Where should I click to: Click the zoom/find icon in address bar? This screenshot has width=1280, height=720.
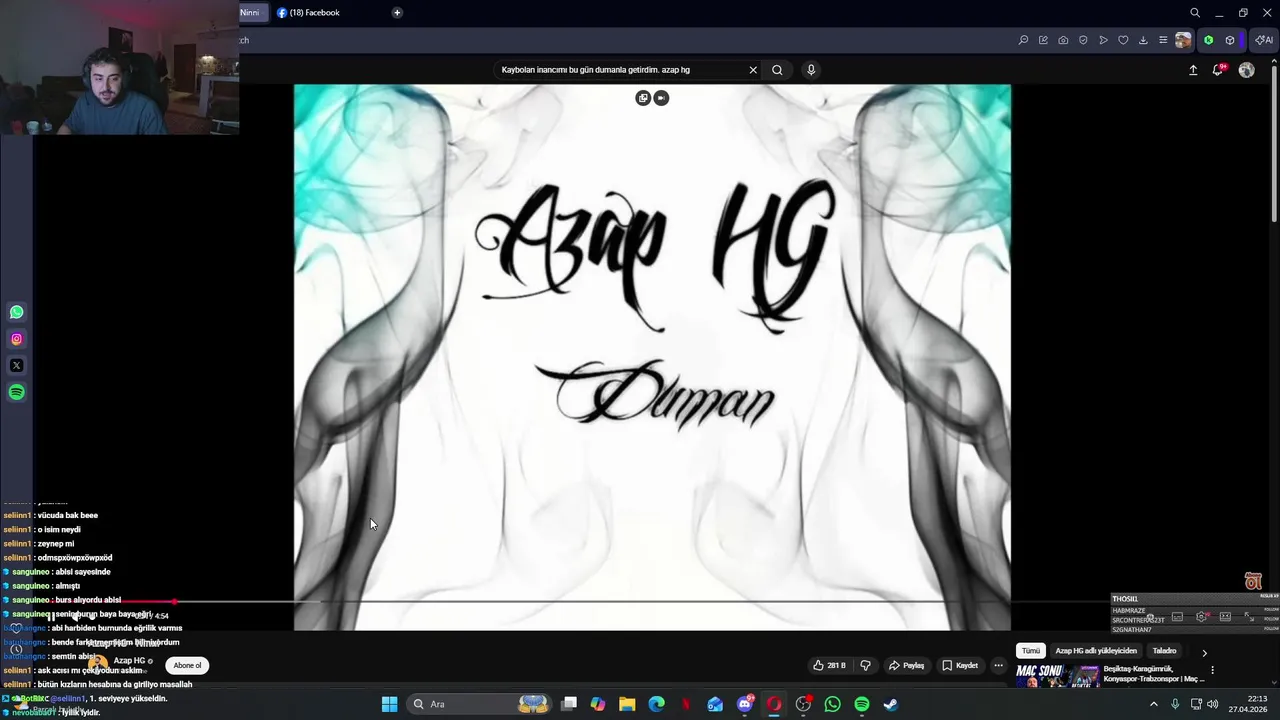point(1023,40)
